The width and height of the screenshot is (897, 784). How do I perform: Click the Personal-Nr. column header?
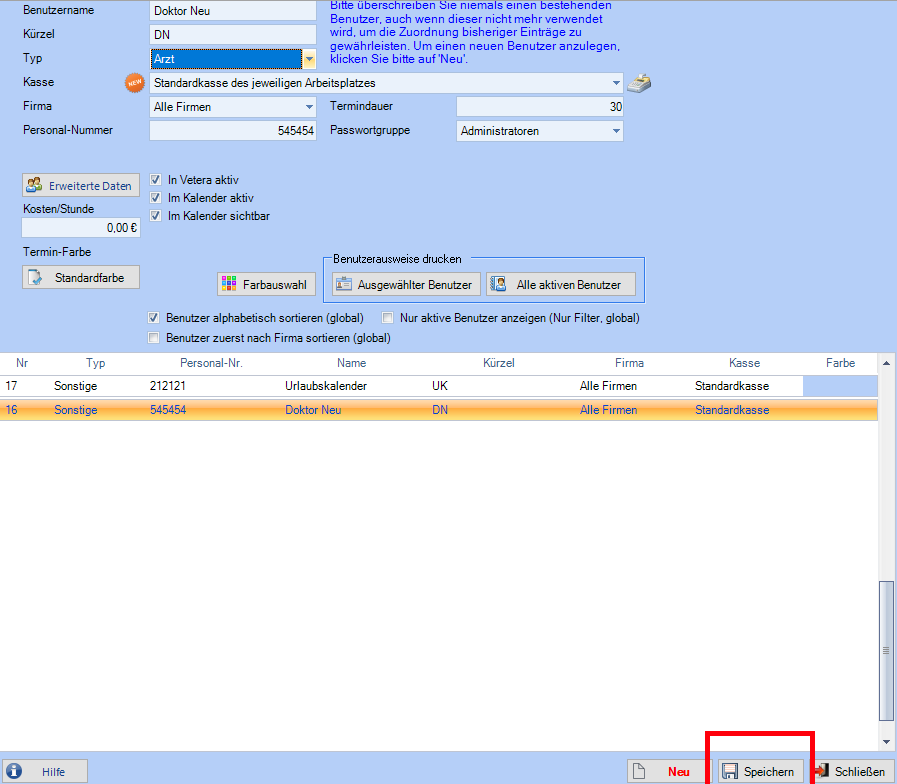pos(211,363)
